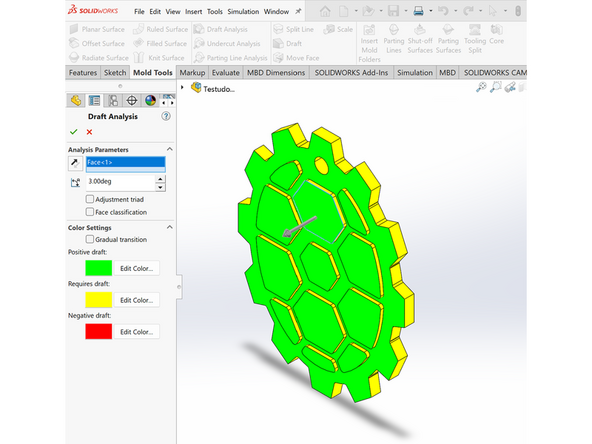The height and width of the screenshot is (444, 592).
Task: Open DimXpertManager crosshair tab
Action: 131,100
